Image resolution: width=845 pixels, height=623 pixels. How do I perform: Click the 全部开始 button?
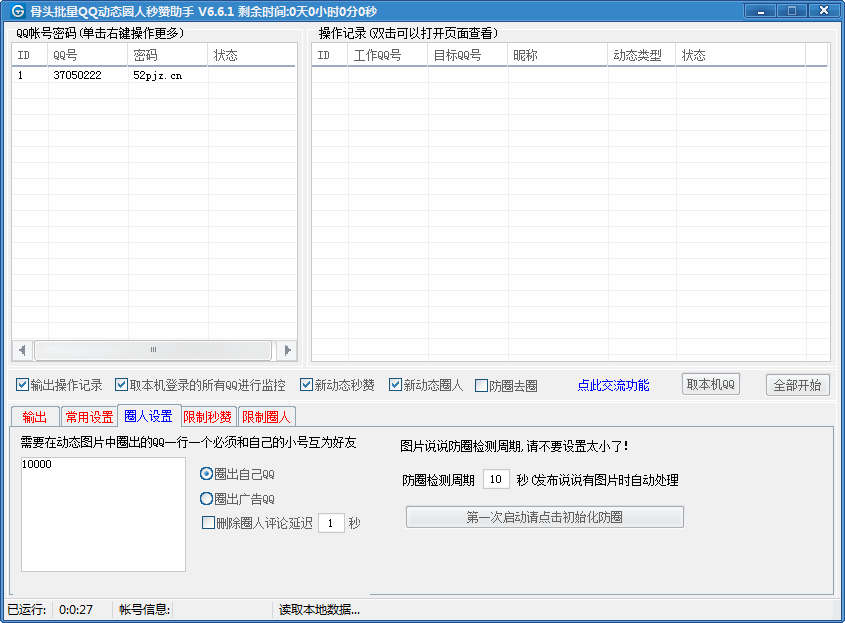pos(797,385)
